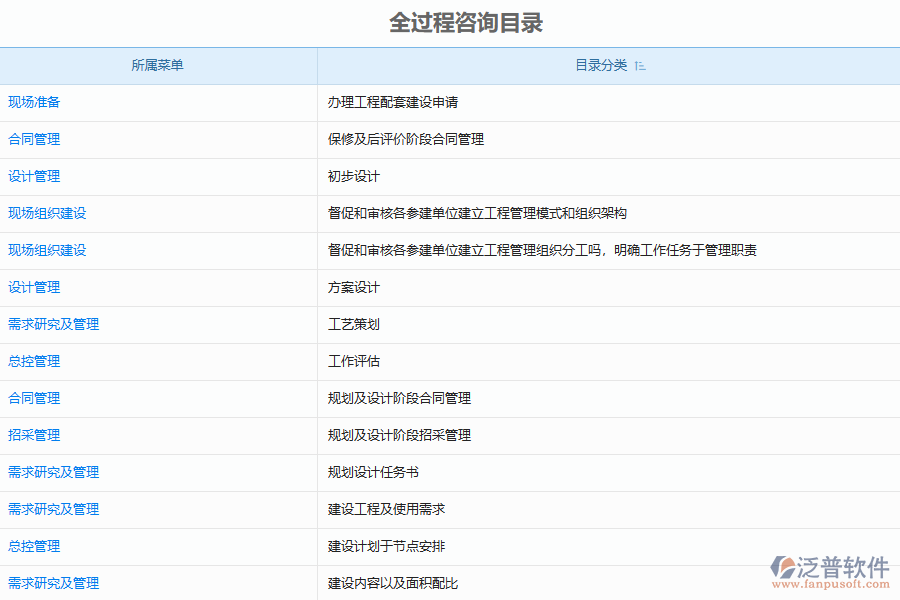
Task: Click the 目录分类 column header text
Action: 601,66
